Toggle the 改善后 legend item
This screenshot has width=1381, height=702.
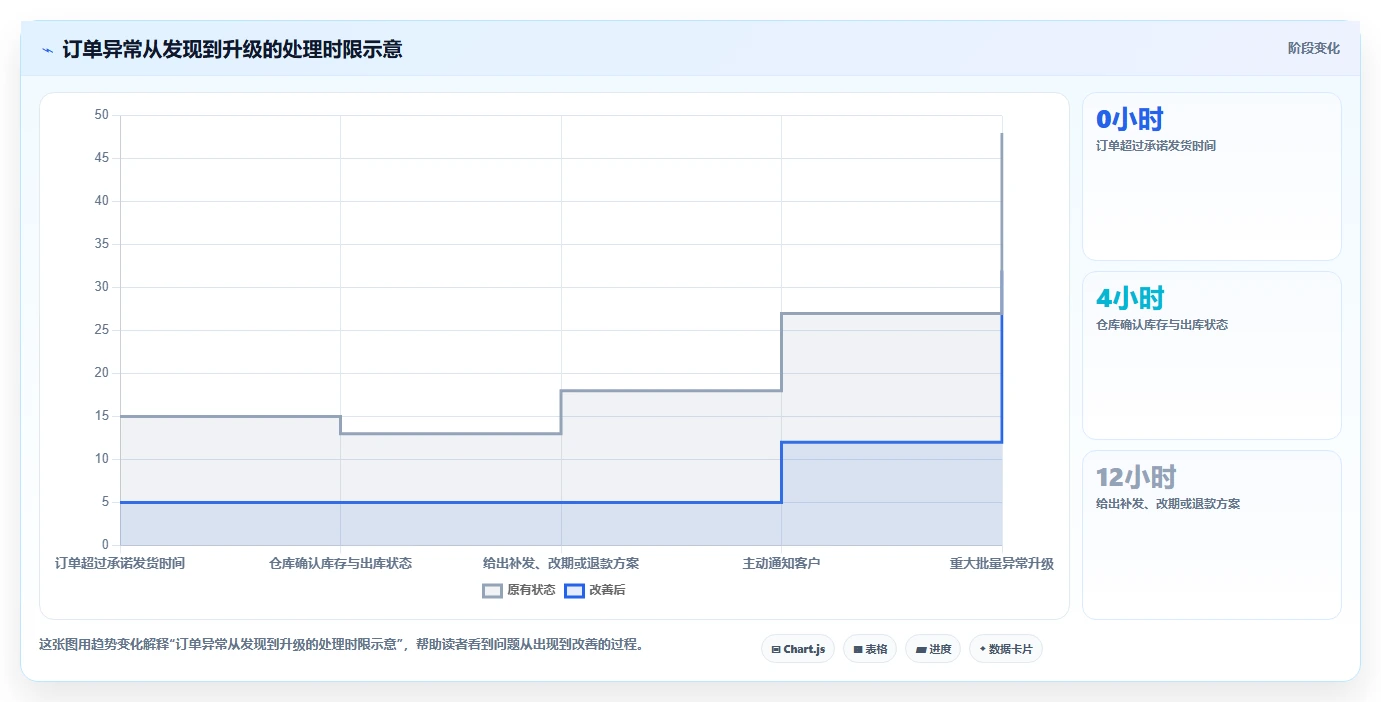pos(595,590)
